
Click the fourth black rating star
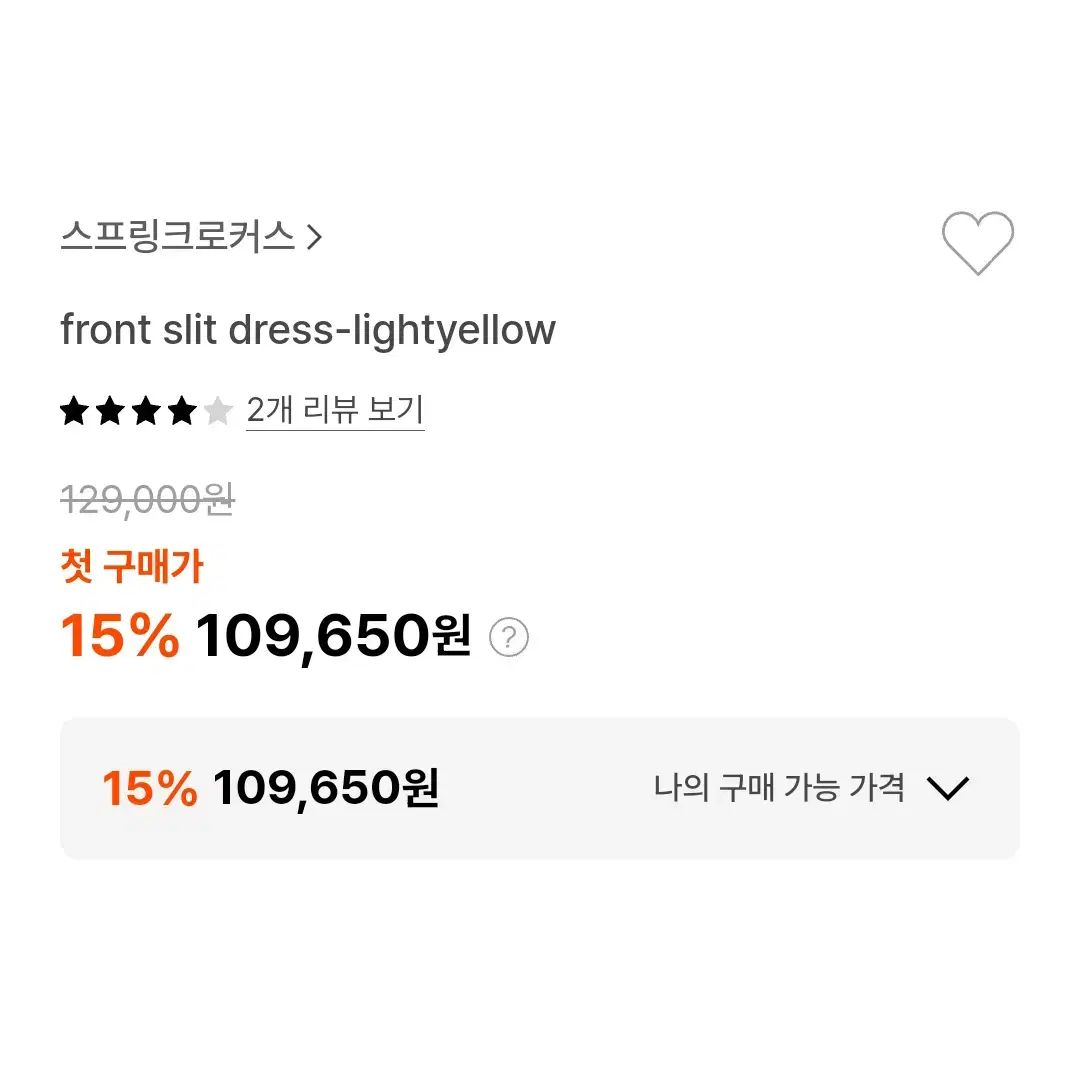click(x=182, y=411)
